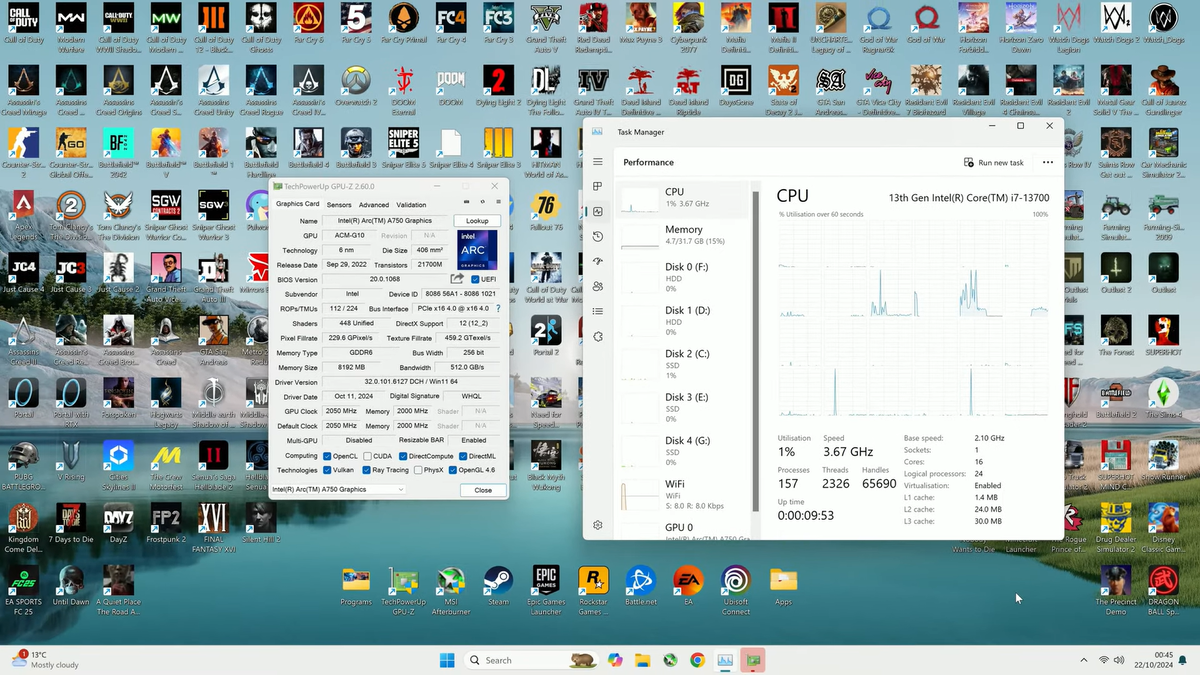Click Close button in GPU-Z
Image resolution: width=1200 pixels, height=675 pixels.
click(483, 490)
